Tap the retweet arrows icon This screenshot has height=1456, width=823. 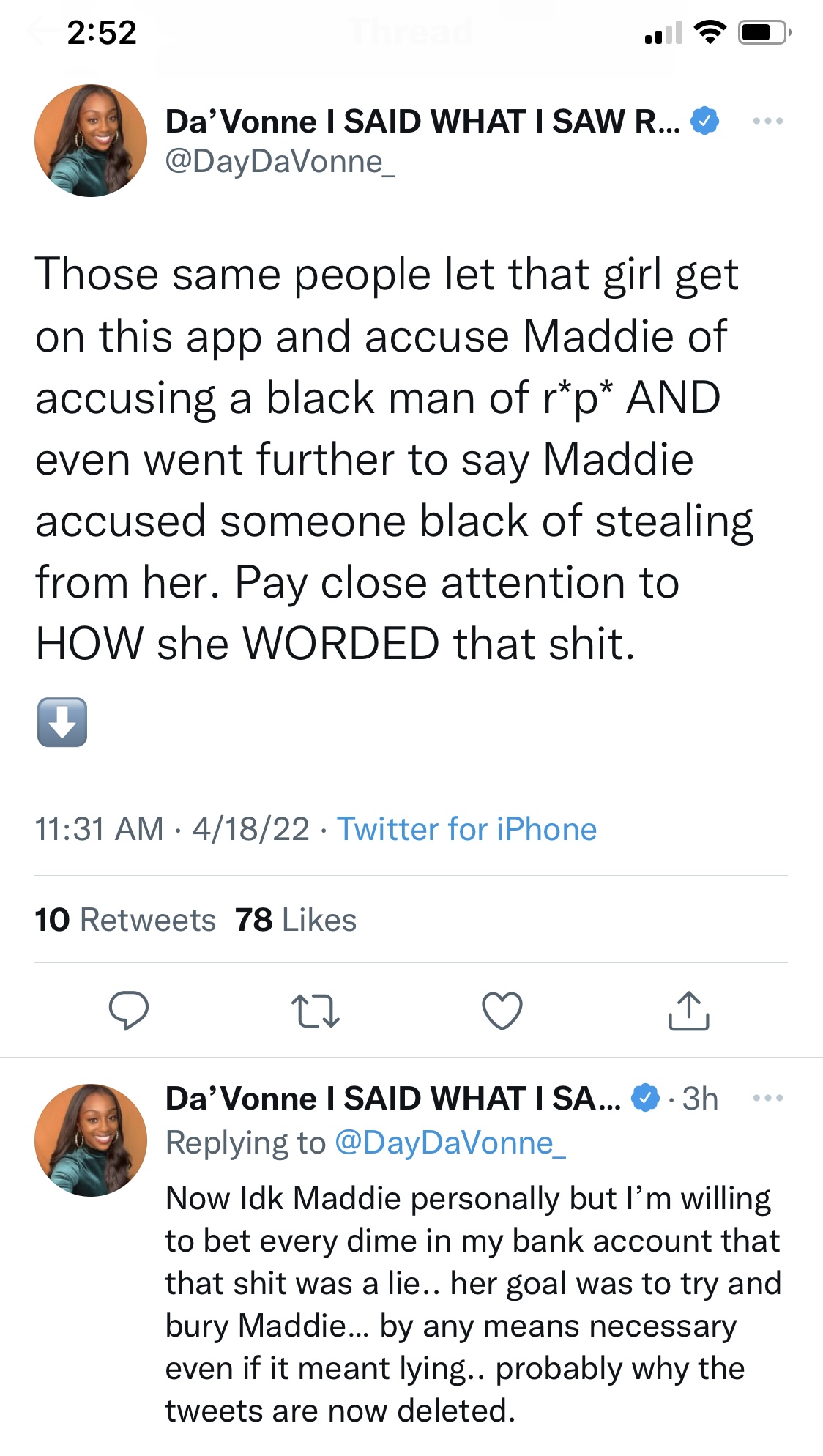tap(316, 1011)
